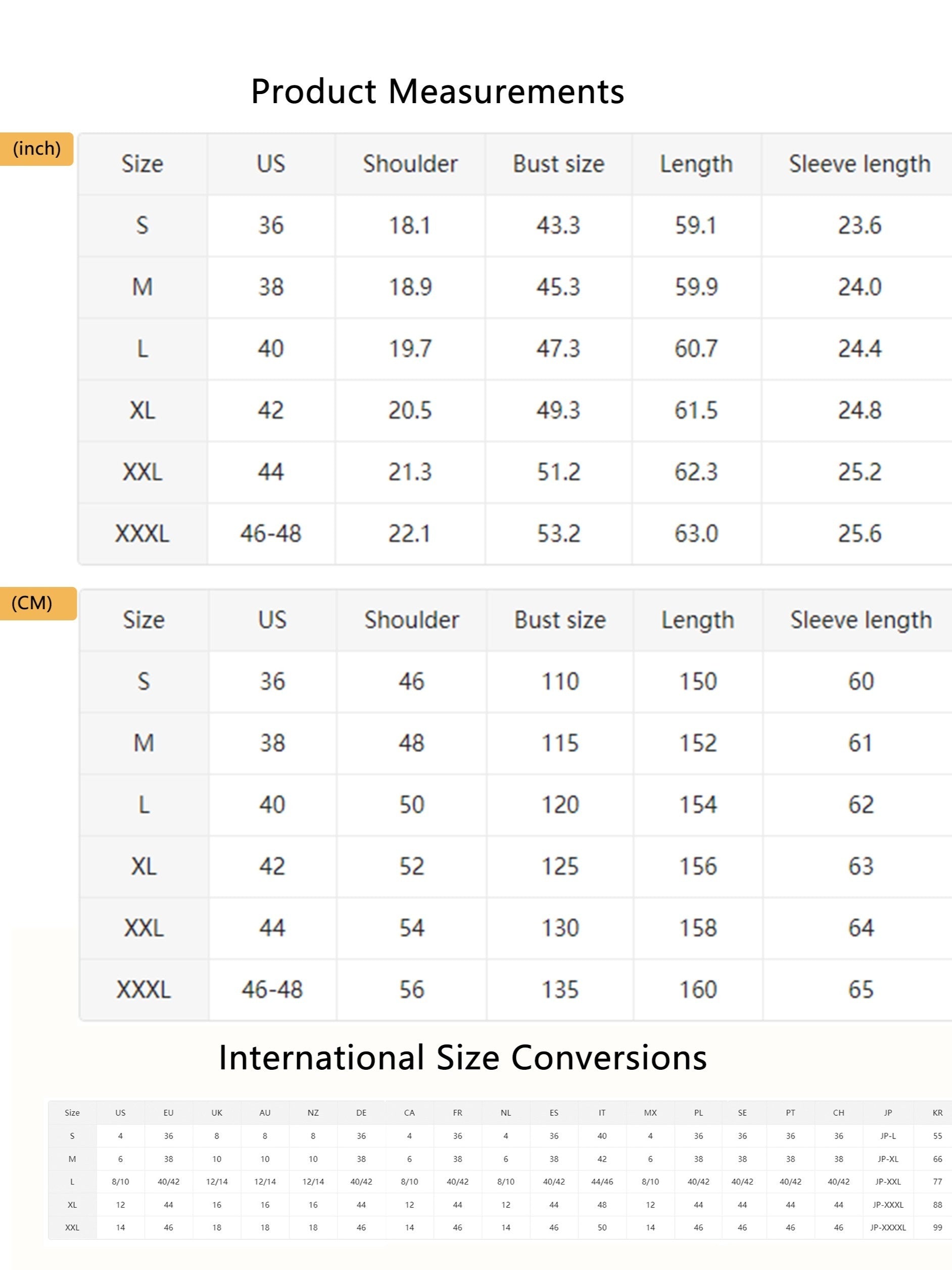
Task: Select the 46-48 US cell in inch table
Action: click(271, 534)
